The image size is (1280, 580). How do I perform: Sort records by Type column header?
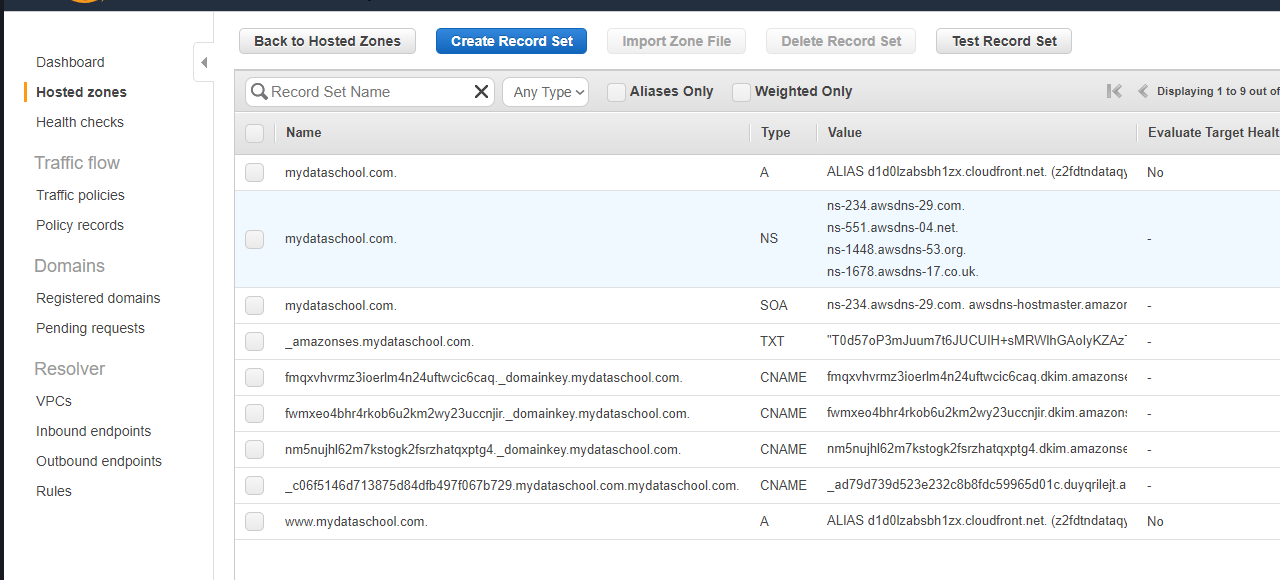[x=775, y=132]
